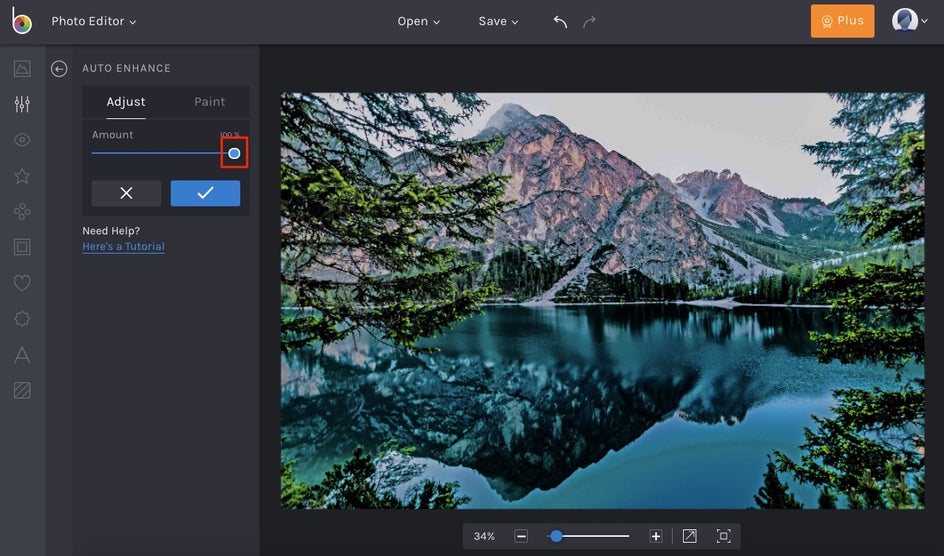The height and width of the screenshot is (556, 944).
Task: Open the Overlays heart icon
Action: pyautogui.click(x=22, y=283)
